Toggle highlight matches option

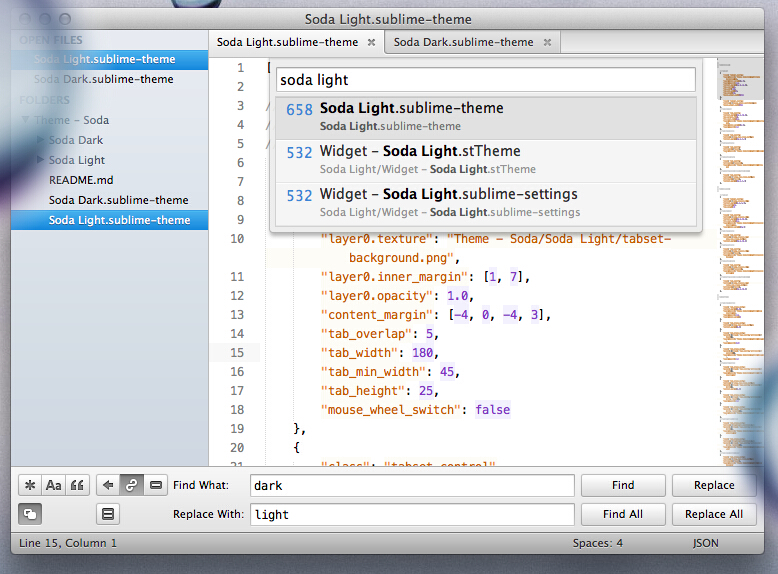coord(108,514)
